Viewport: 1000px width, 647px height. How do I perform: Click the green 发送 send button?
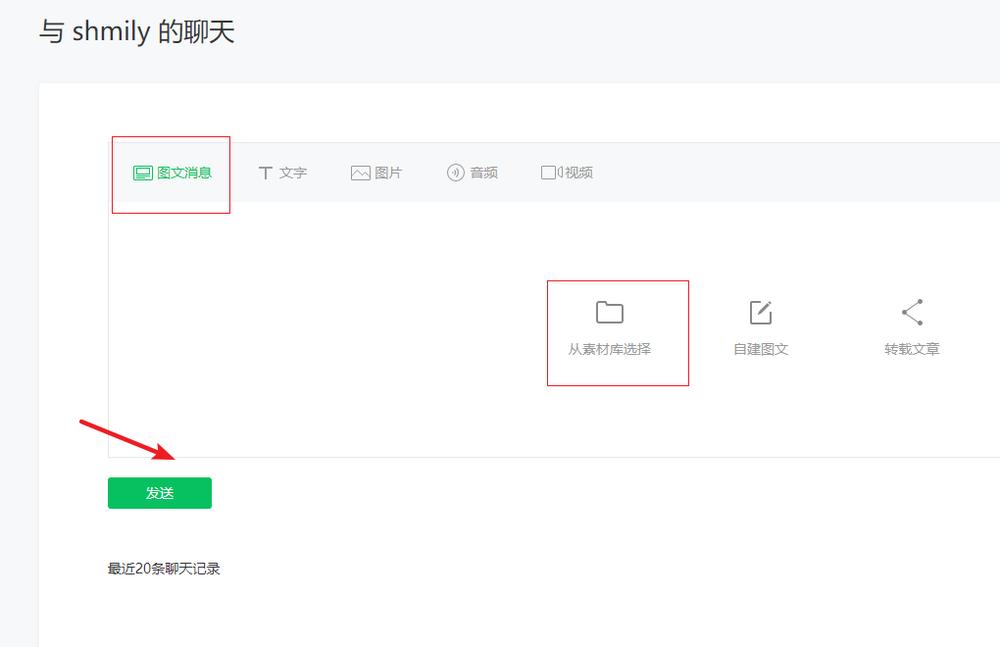(x=159, y=492)
